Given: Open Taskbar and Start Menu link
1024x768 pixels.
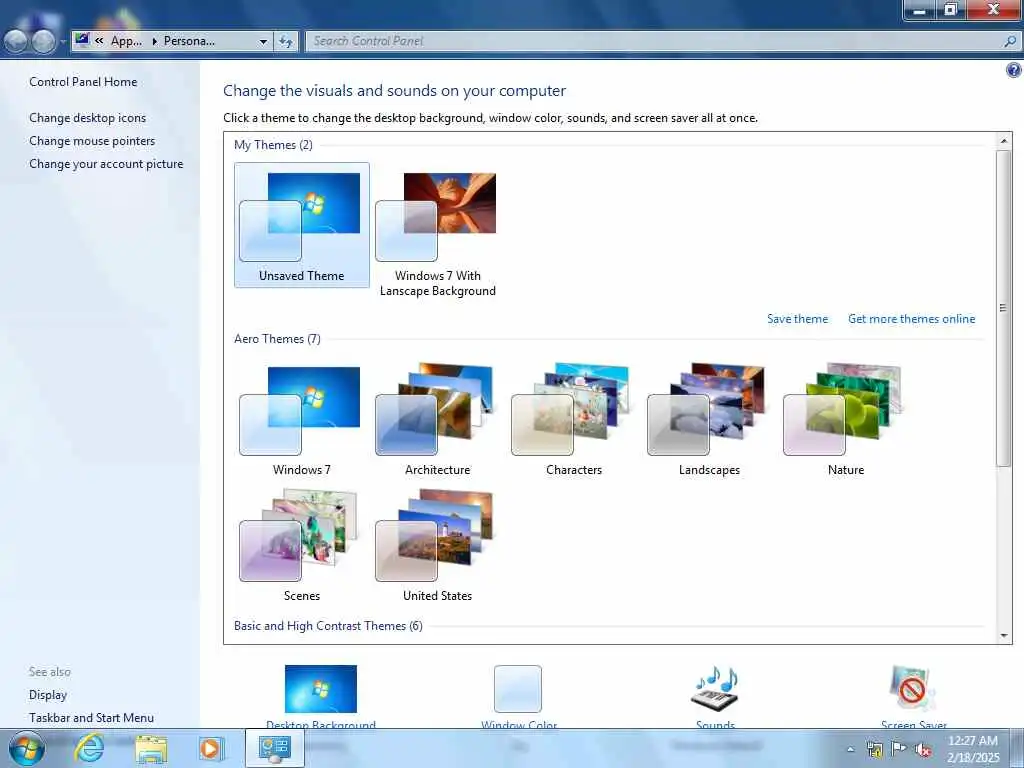Looking at the screenshot, I should 91,718.
